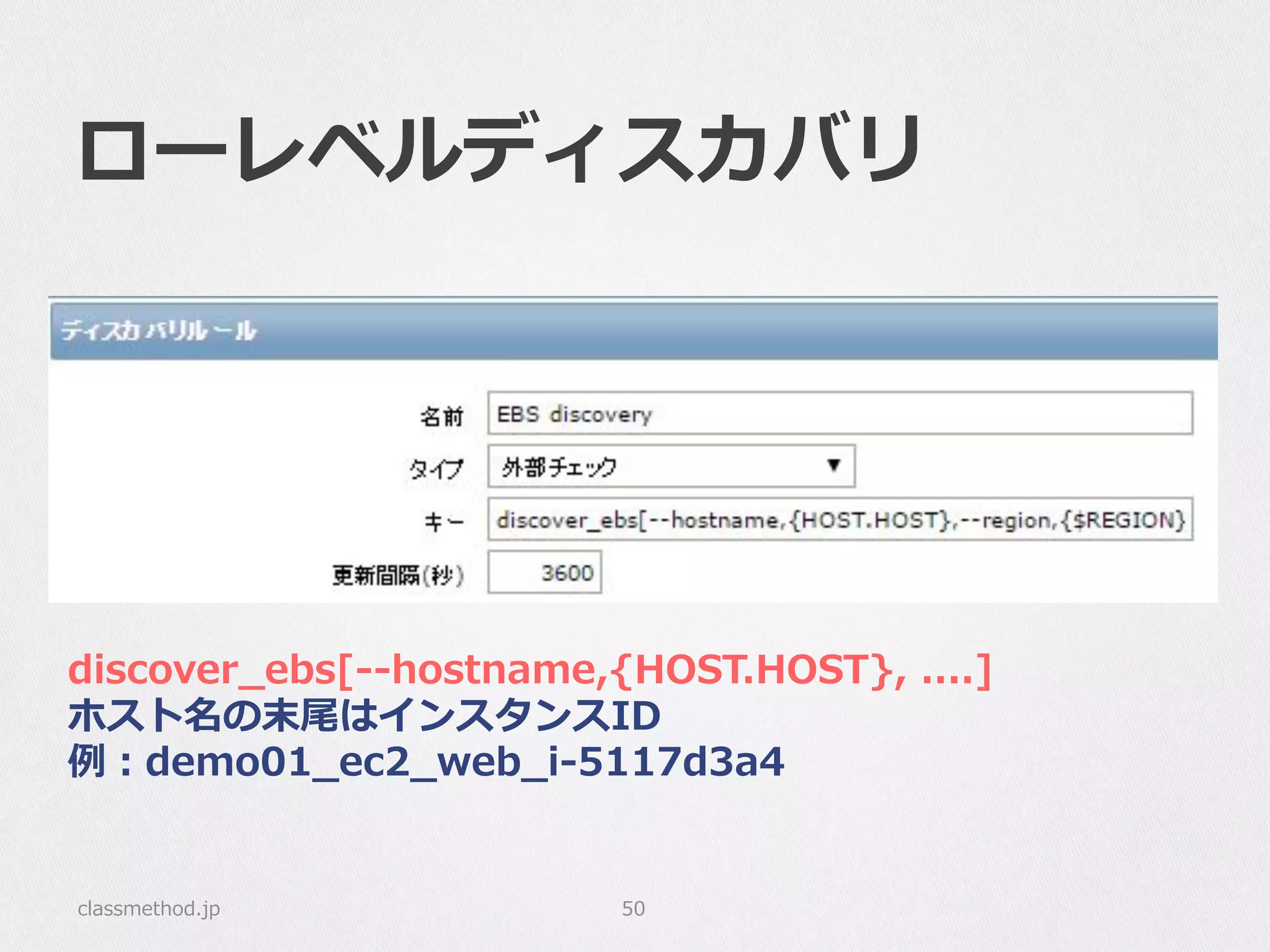Click the line ホスト名の末尾はインスタンスID
Viewport: 1270px width, 952px height.
(364, 715)
